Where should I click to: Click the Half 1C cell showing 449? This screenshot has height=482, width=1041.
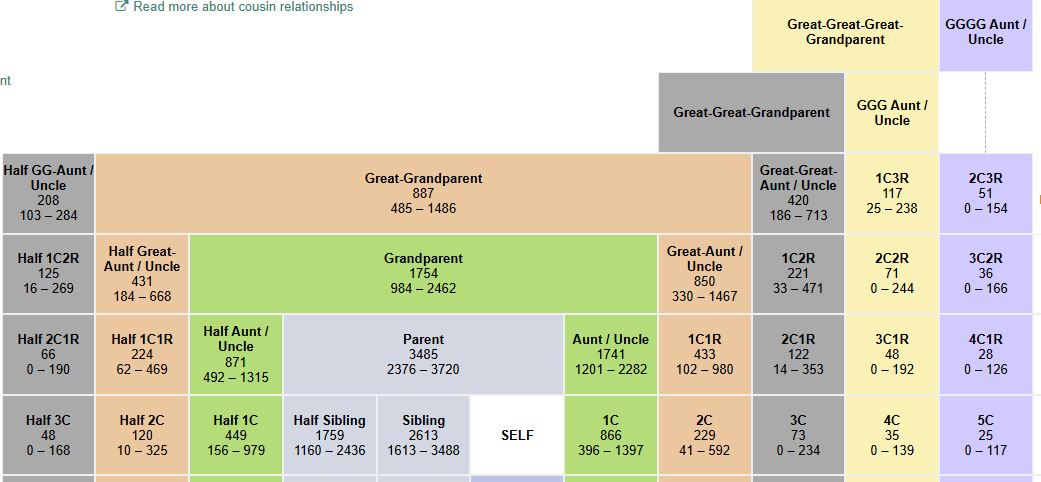click(x=235, y=435)
